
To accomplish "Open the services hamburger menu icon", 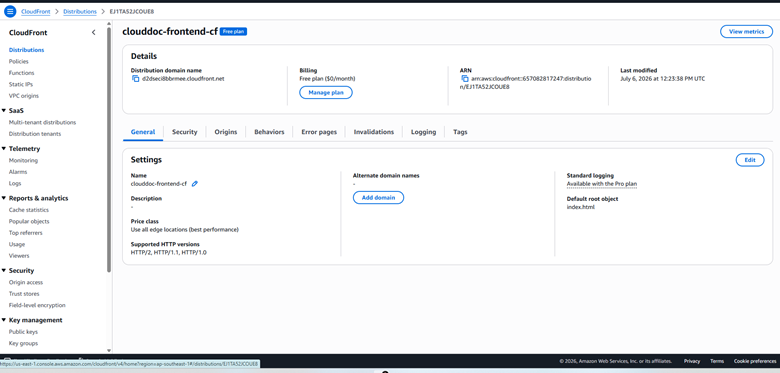I will pos(10,11).
